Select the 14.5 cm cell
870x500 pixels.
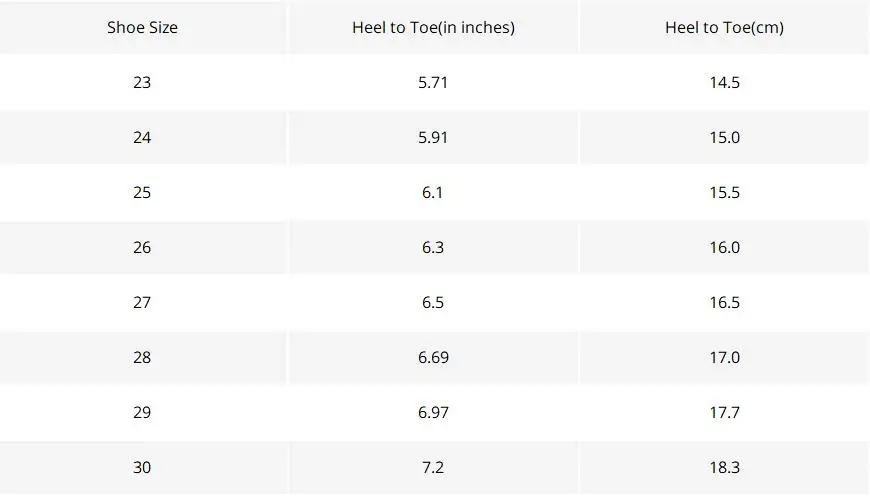tap(724, 82)
